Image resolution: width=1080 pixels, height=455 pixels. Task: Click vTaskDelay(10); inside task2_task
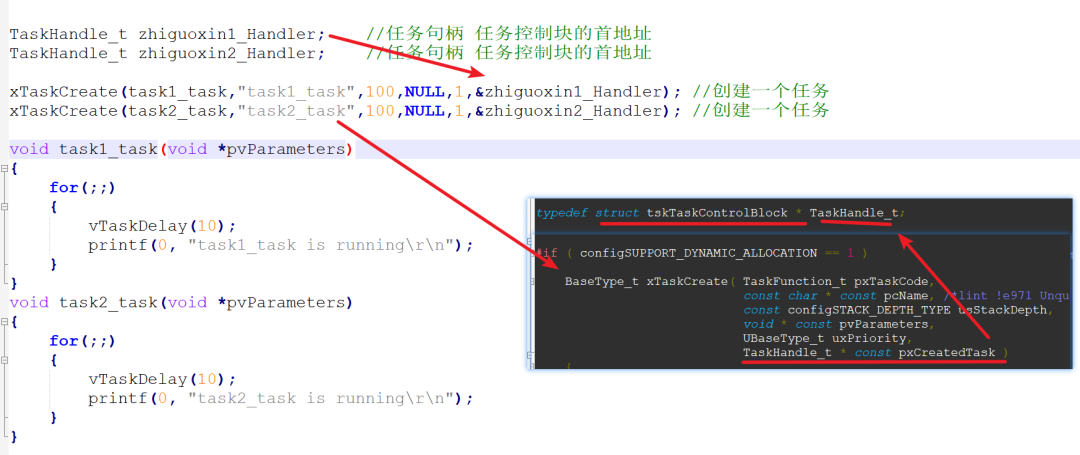pyautogui.click(x=162, y=379)
